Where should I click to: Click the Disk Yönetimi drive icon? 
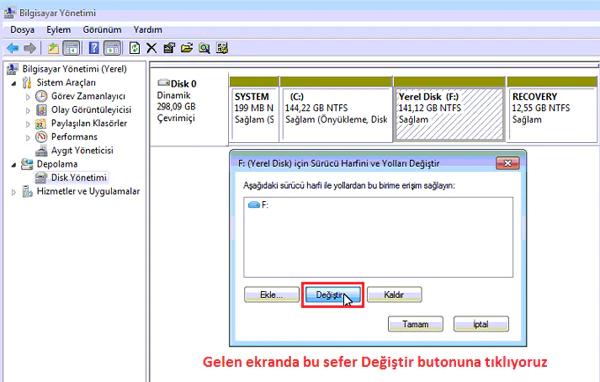tap(41, 177)
